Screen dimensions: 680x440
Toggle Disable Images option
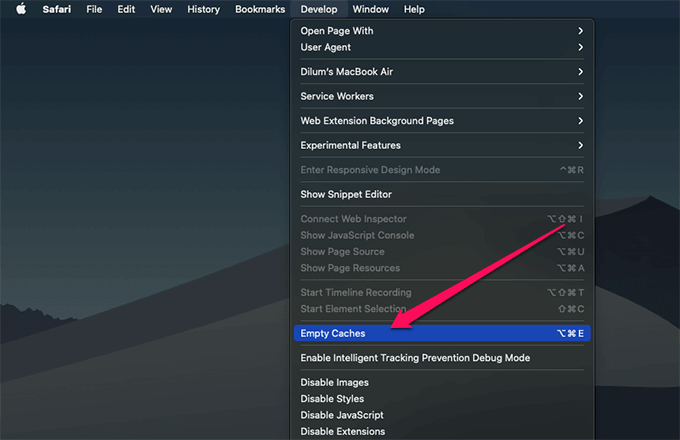pos(442,382)
